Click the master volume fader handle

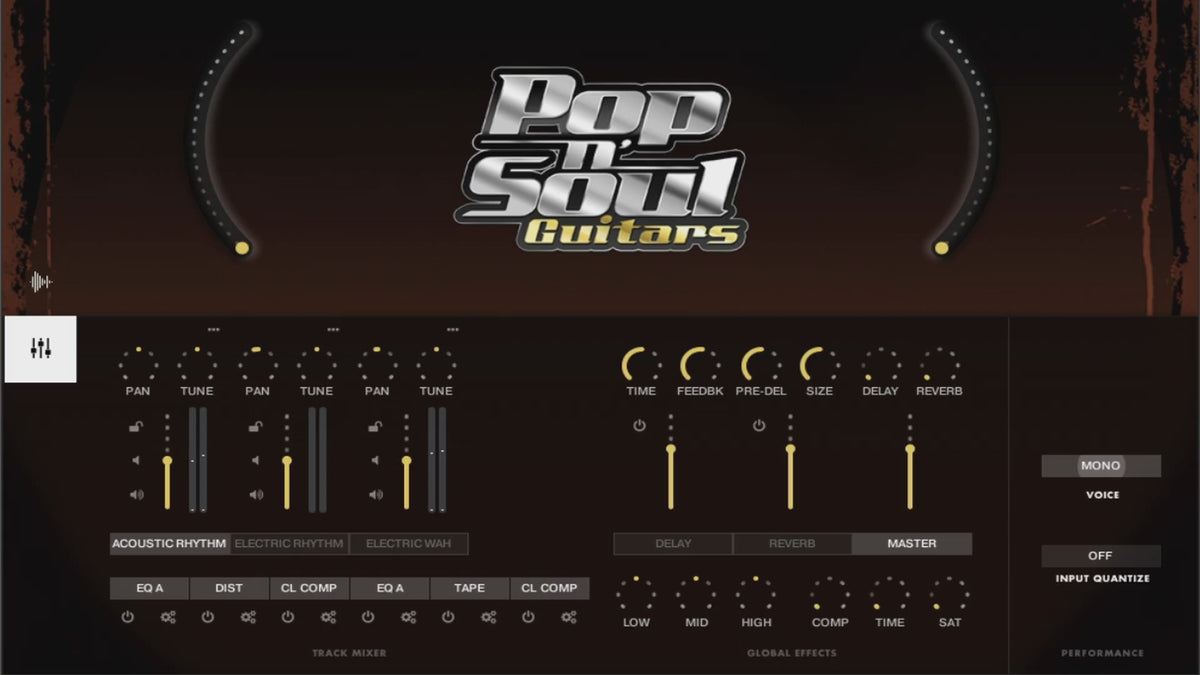click(910, 449)
